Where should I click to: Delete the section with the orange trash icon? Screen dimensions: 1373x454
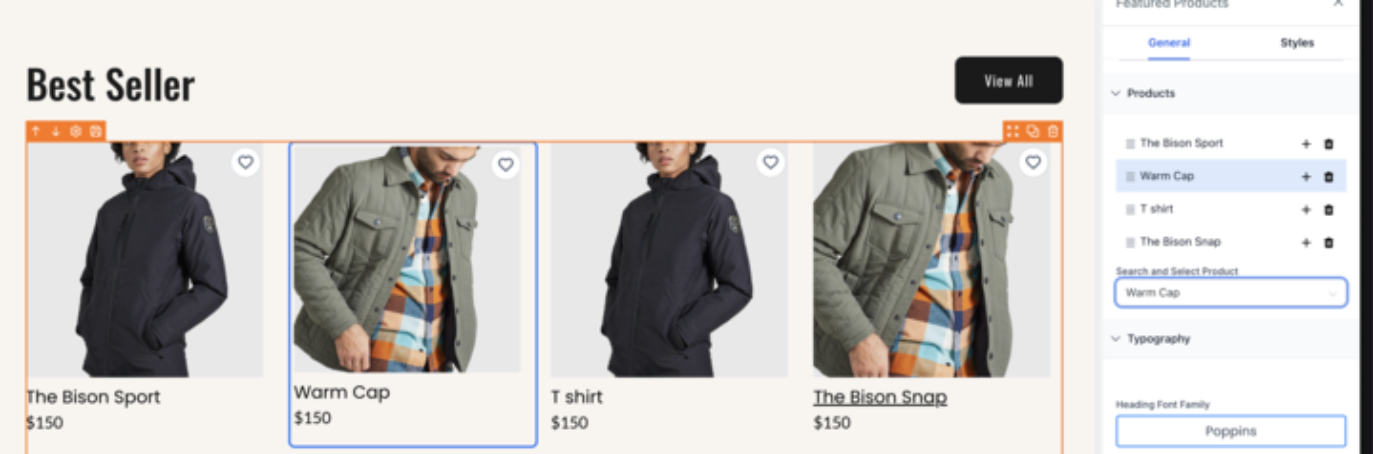pyautogui.click(x=1053, y=131)
